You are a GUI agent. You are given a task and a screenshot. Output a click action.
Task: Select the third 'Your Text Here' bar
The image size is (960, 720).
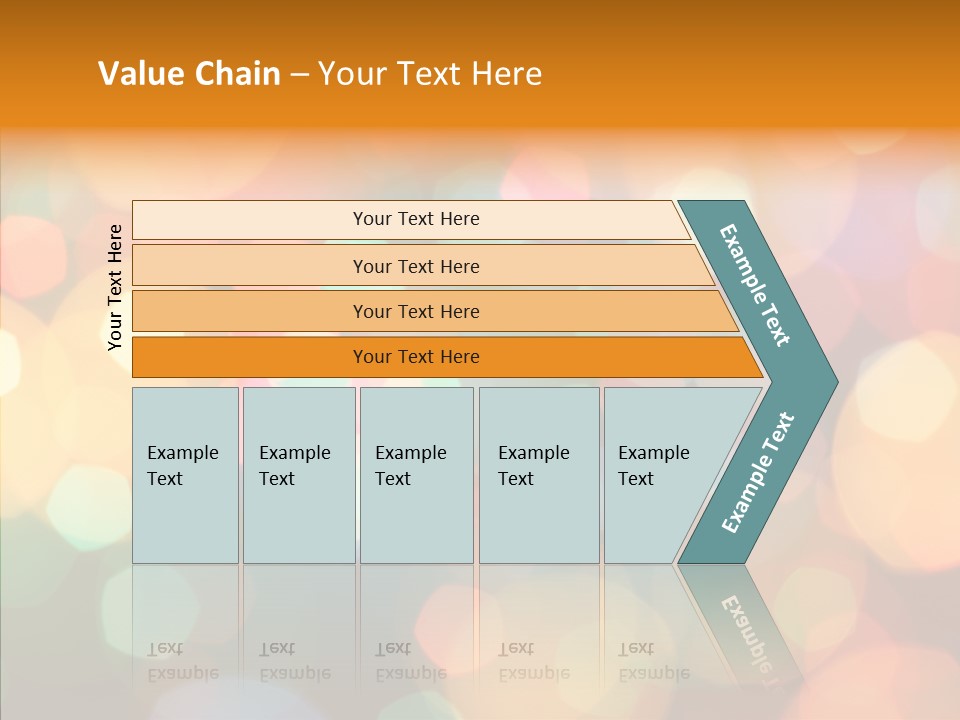pos(415,311)
